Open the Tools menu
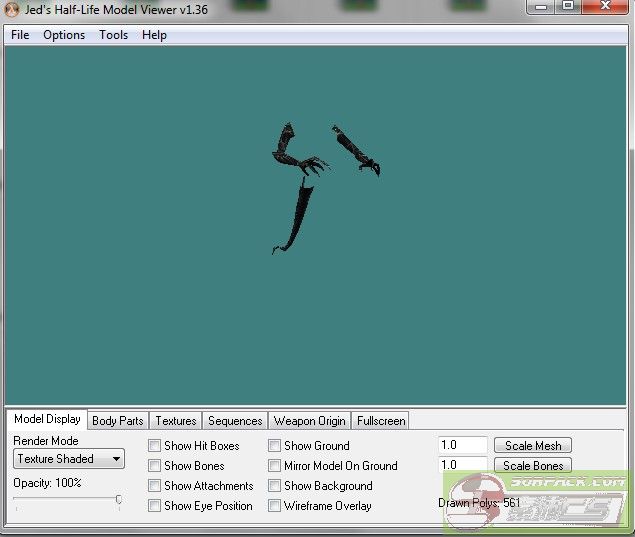The width and height of the screenshot is (635, 537). click(113, 35)
